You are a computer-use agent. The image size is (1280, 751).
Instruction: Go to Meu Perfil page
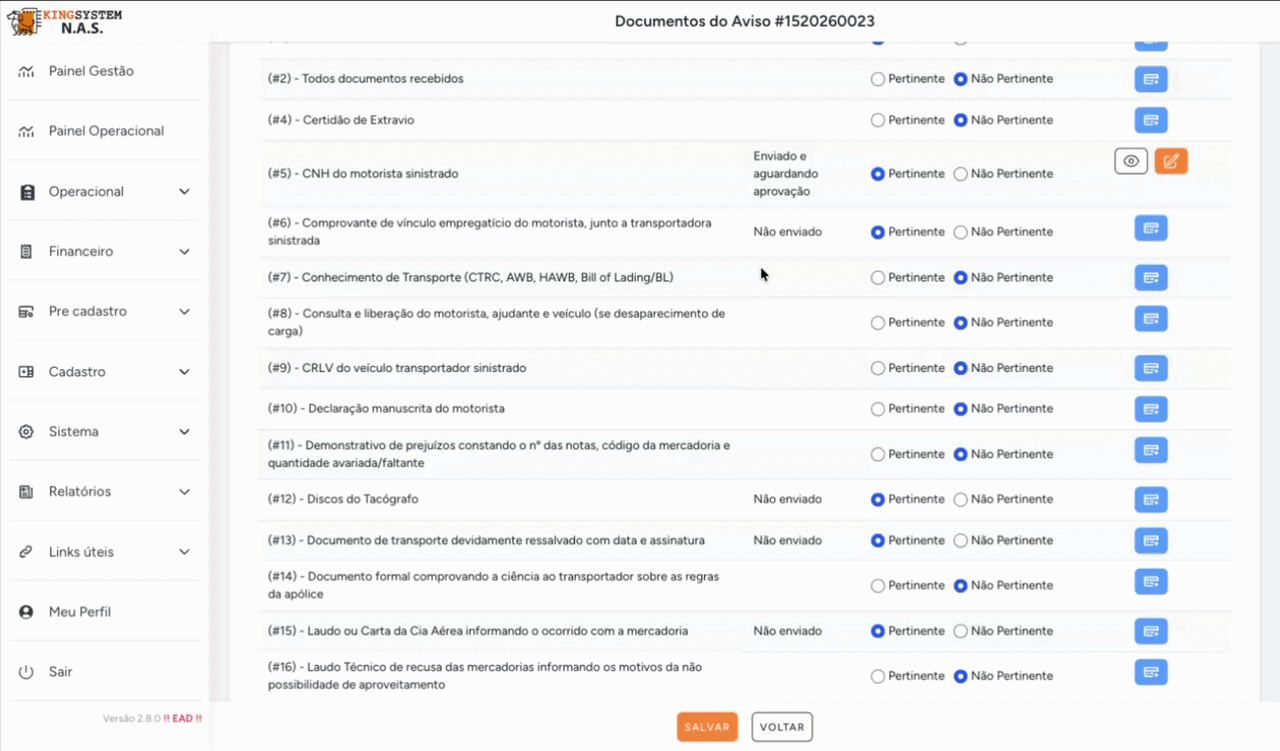point(79,612)
